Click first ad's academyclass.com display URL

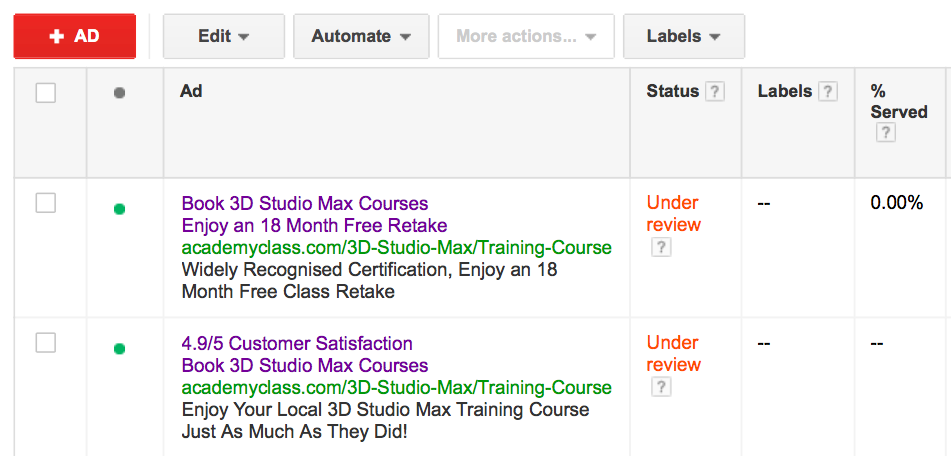(396, 248)
